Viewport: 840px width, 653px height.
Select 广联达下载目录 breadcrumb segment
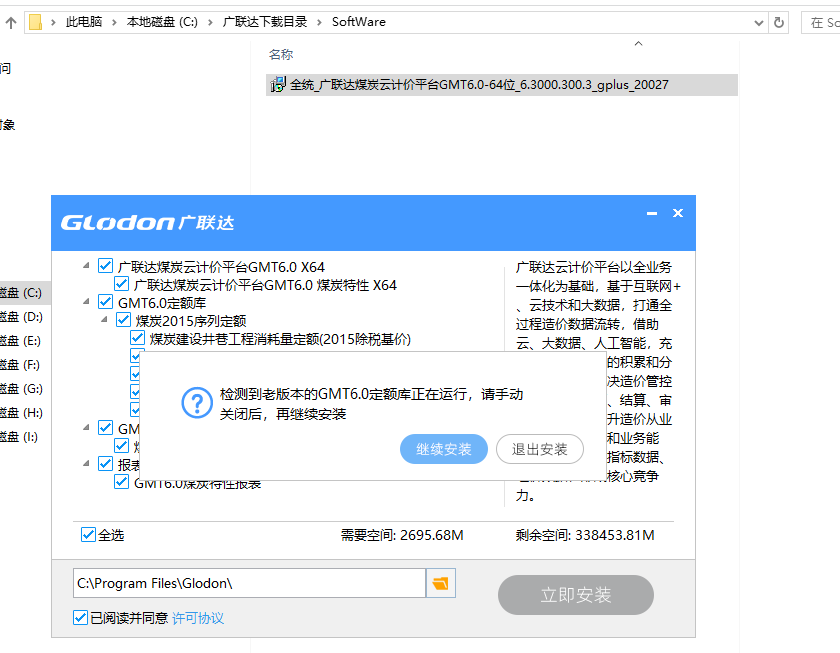point(265,22)
